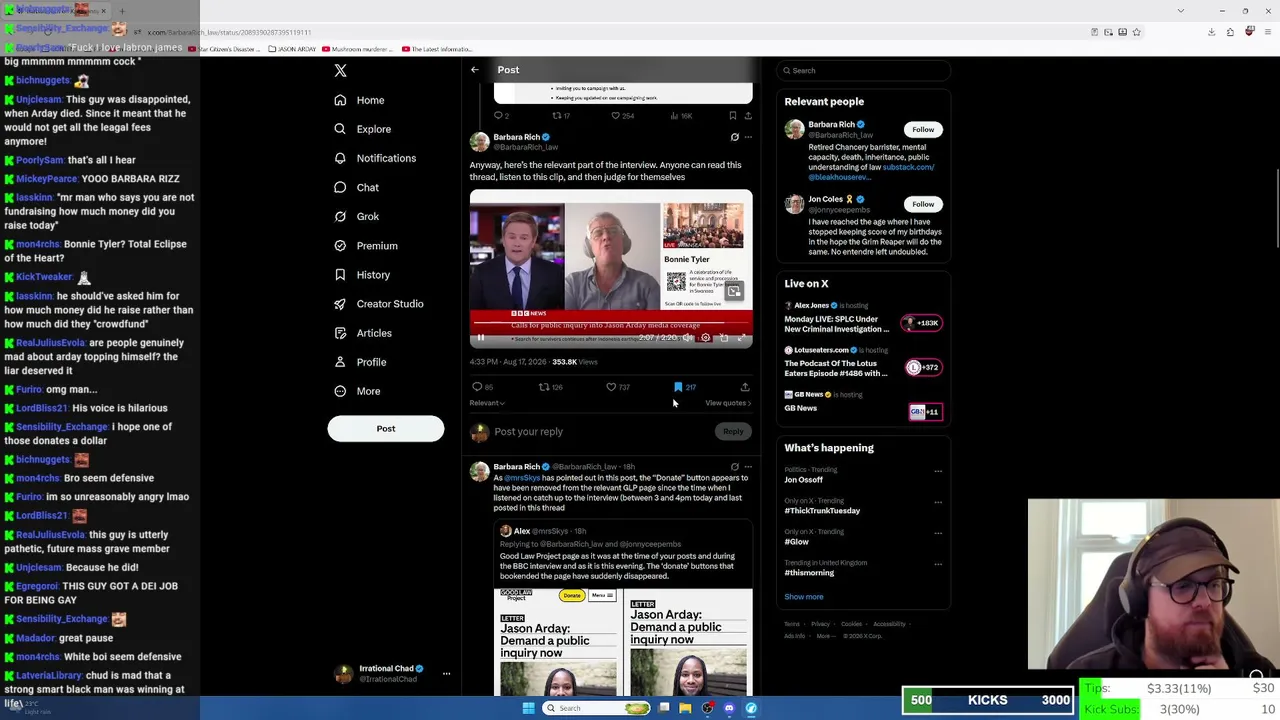
Task: Open Grok in the X sidebar
Action: pos(357,216)
